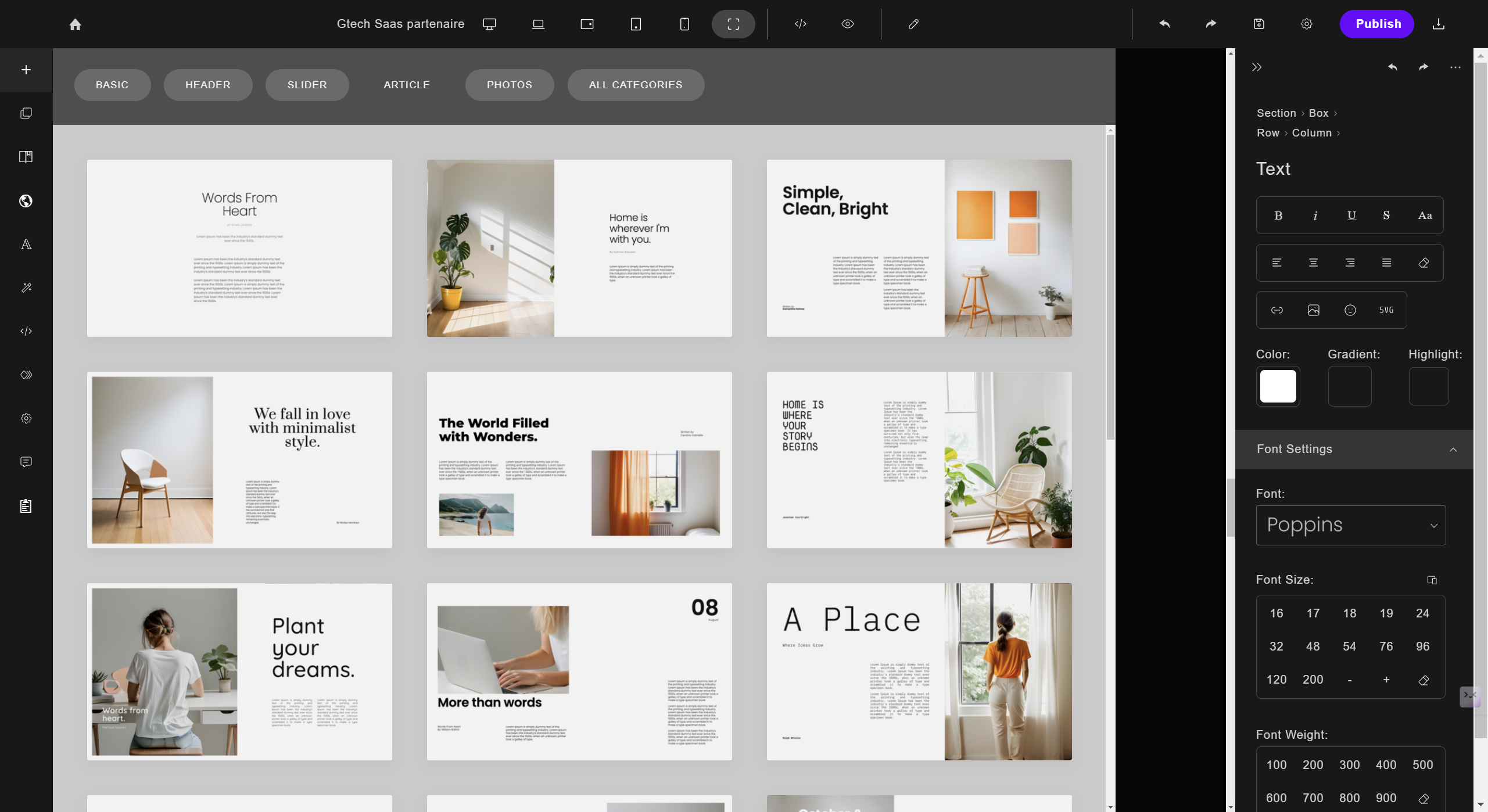Select the mobile phone device view
1488x812 pixels.
pyautogui.click(x=684, y=24)
